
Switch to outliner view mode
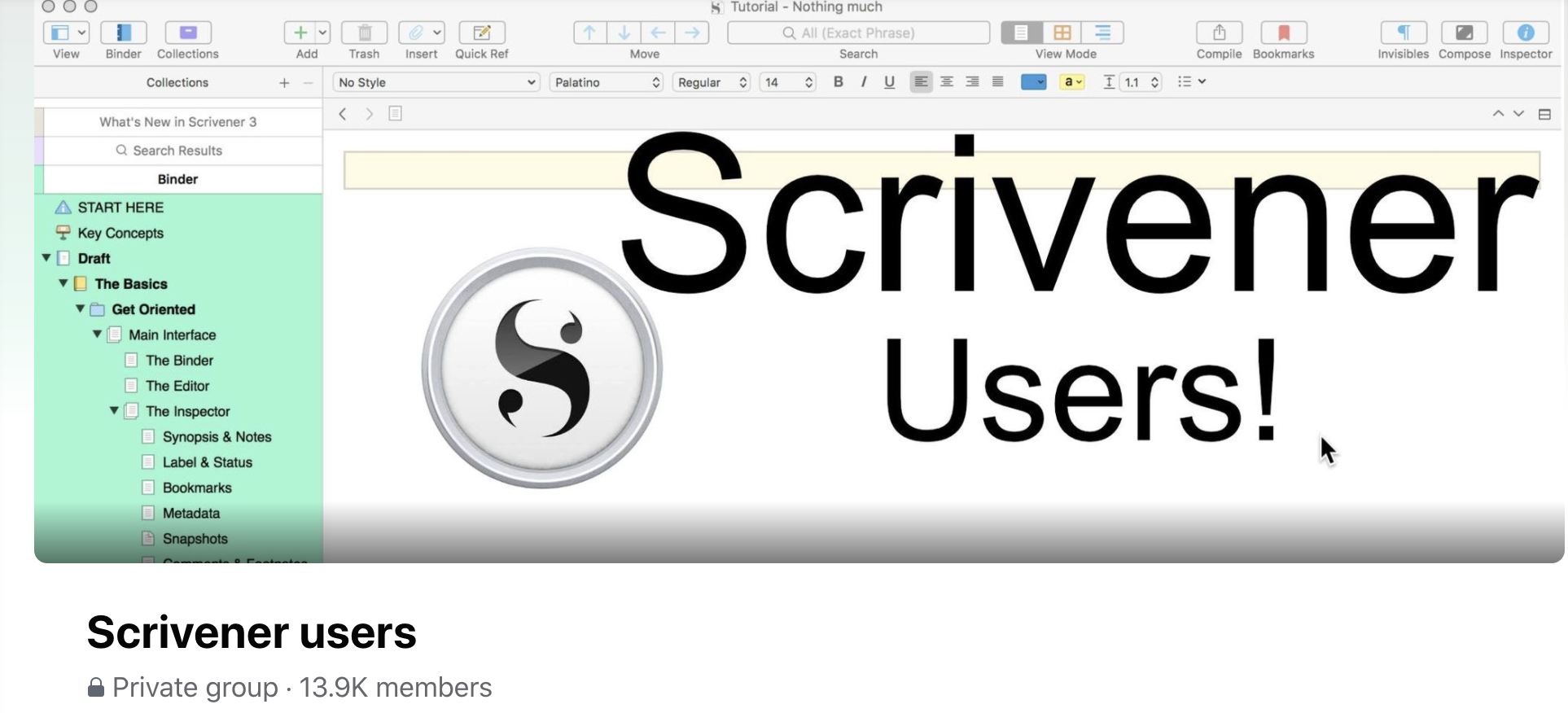click(1103, 33)
